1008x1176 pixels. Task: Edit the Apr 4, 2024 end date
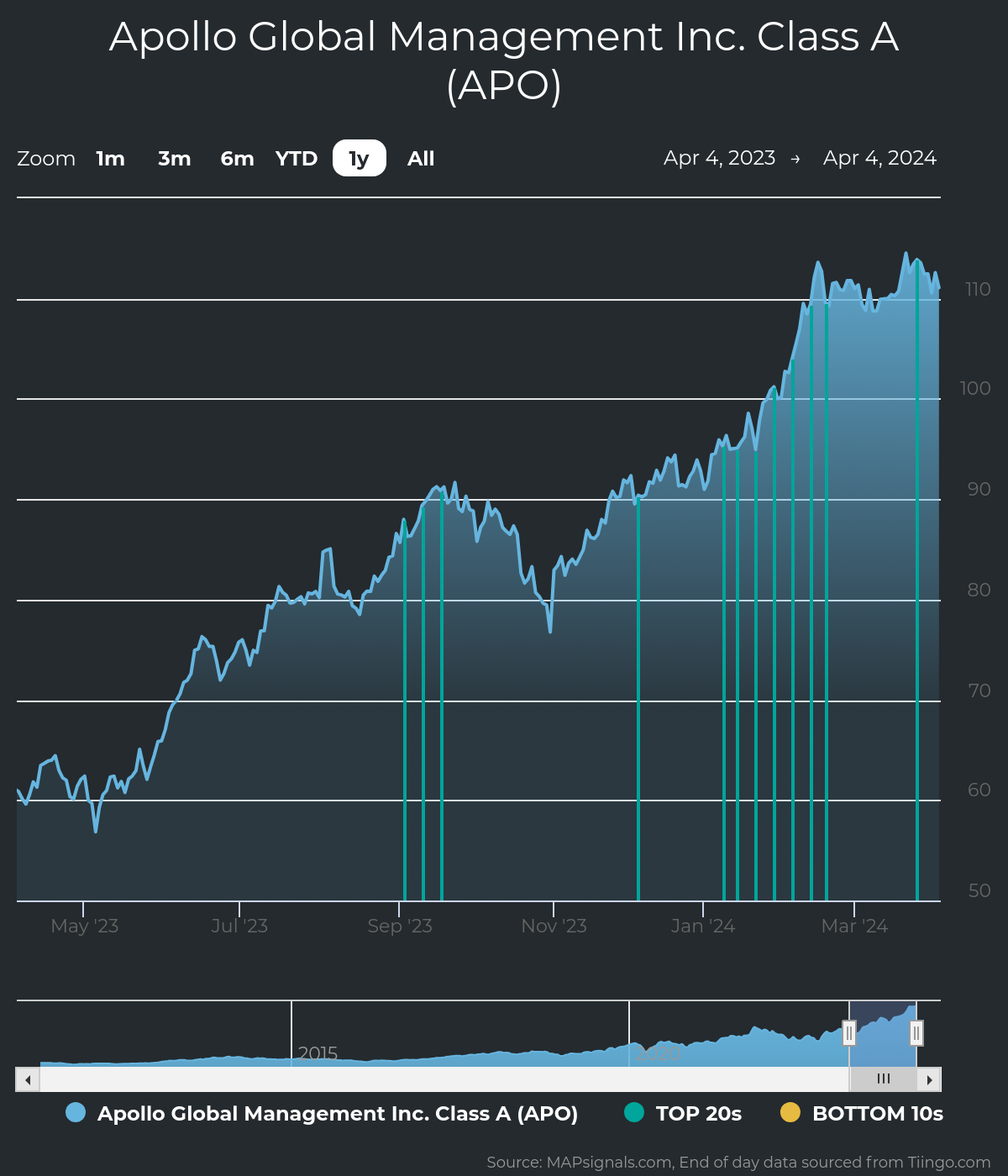pyautogui.click(x=879, y=158)
